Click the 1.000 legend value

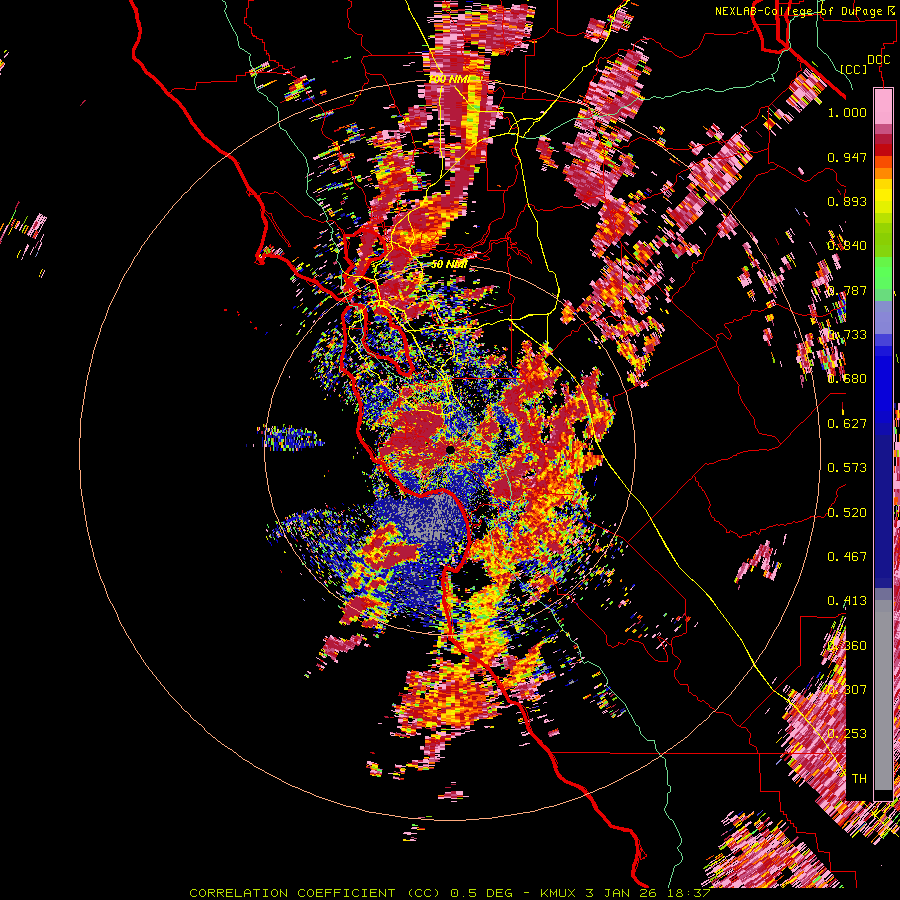click(847, 112)
